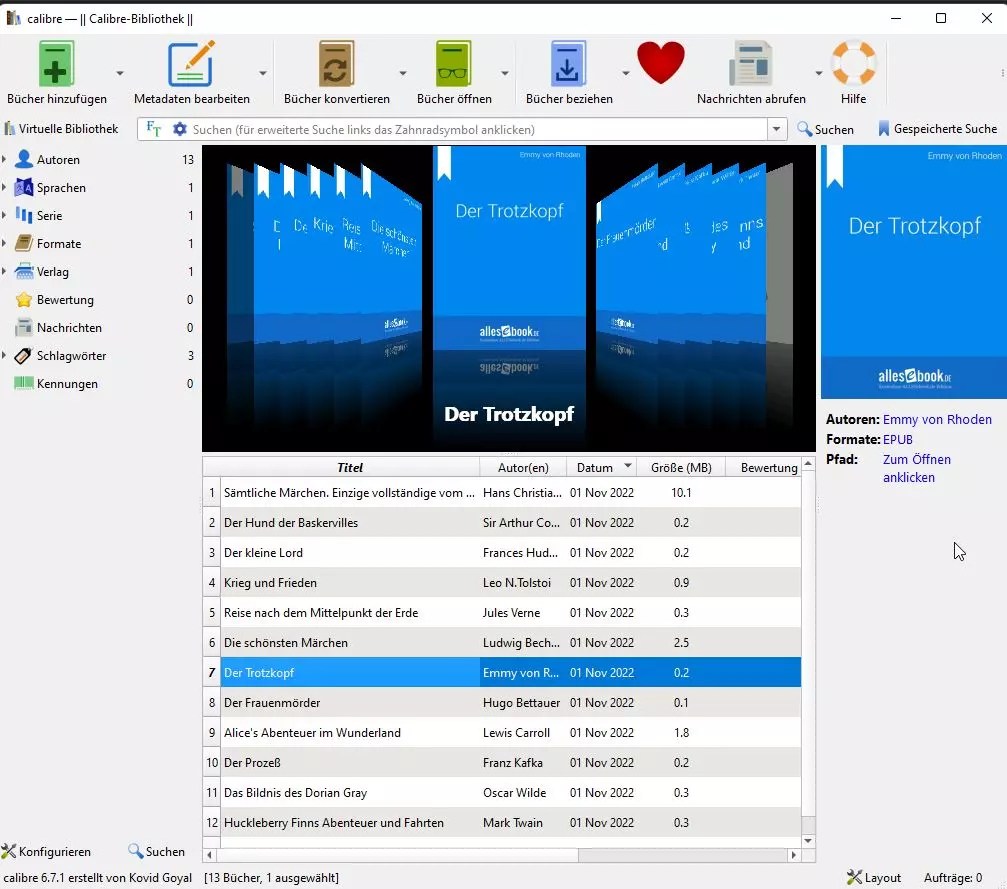
Task: Click the FT full-text search icon
Action: pyautogui.click(x=152, y=129)
